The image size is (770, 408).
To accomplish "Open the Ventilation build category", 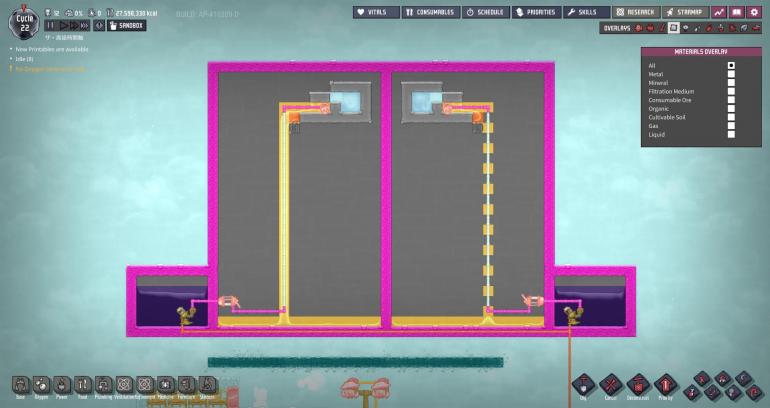I will 124,386.
